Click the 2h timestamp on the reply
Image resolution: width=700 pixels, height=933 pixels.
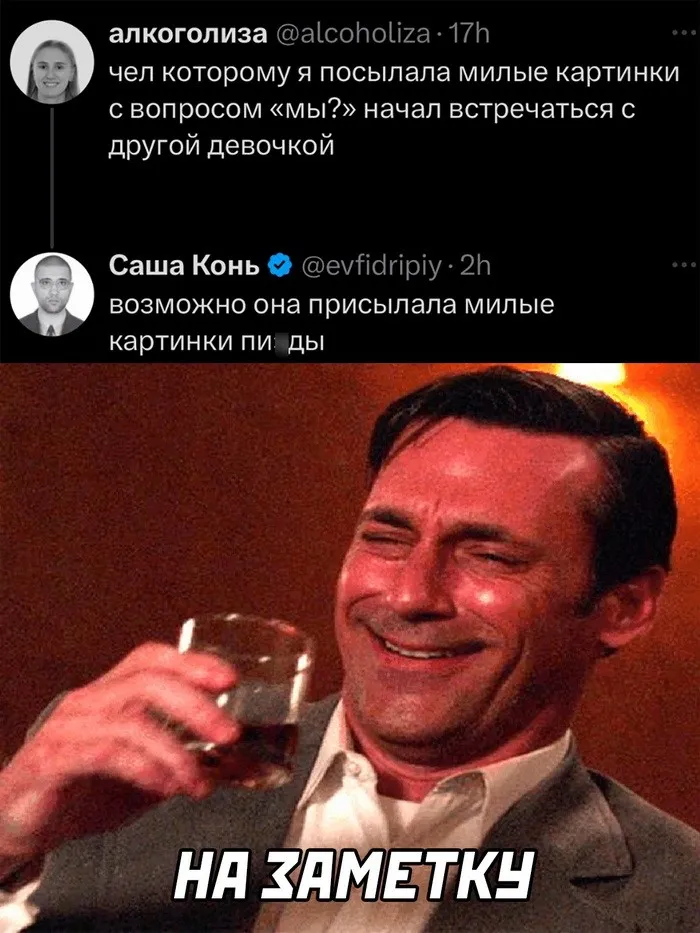click(475, 266)
